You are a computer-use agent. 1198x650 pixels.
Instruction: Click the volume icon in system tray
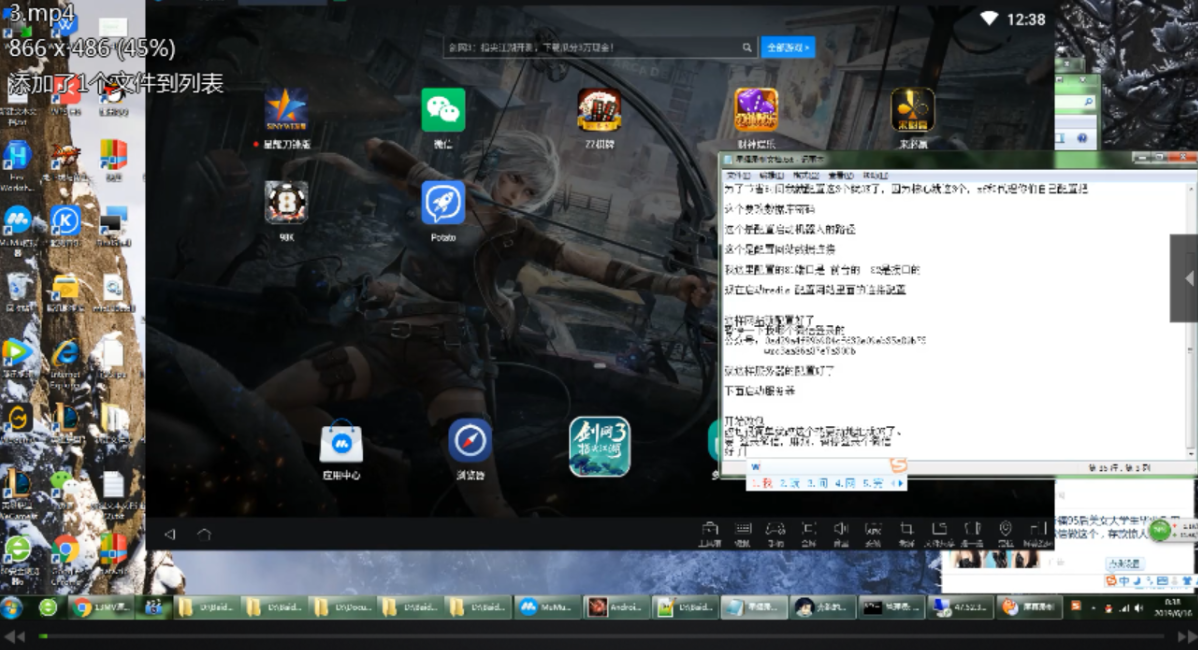(x=1138, y=608)
